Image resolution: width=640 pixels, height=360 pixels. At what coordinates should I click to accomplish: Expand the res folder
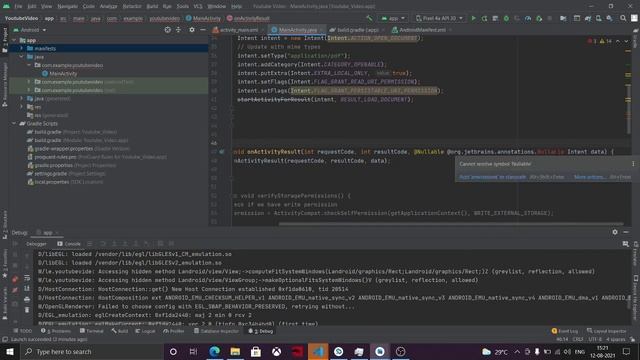click(x=22, y=107)
